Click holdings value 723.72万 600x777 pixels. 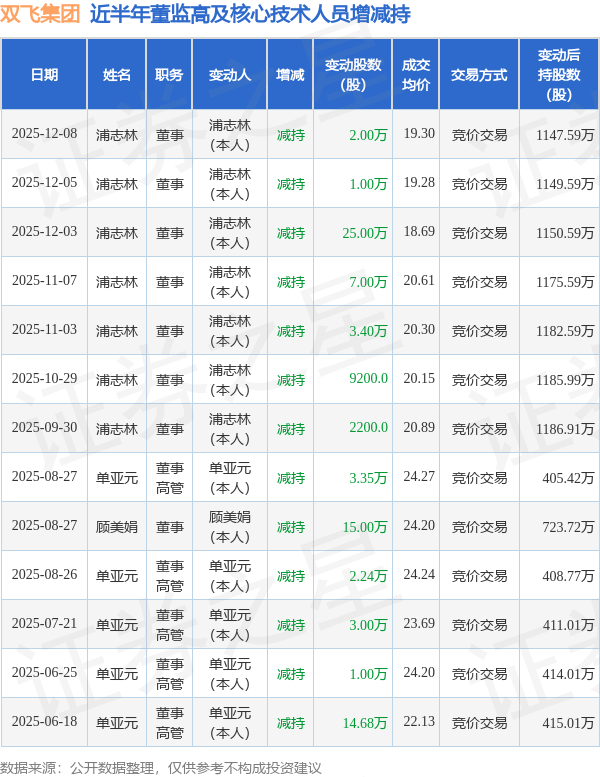(x=568, y=527)
